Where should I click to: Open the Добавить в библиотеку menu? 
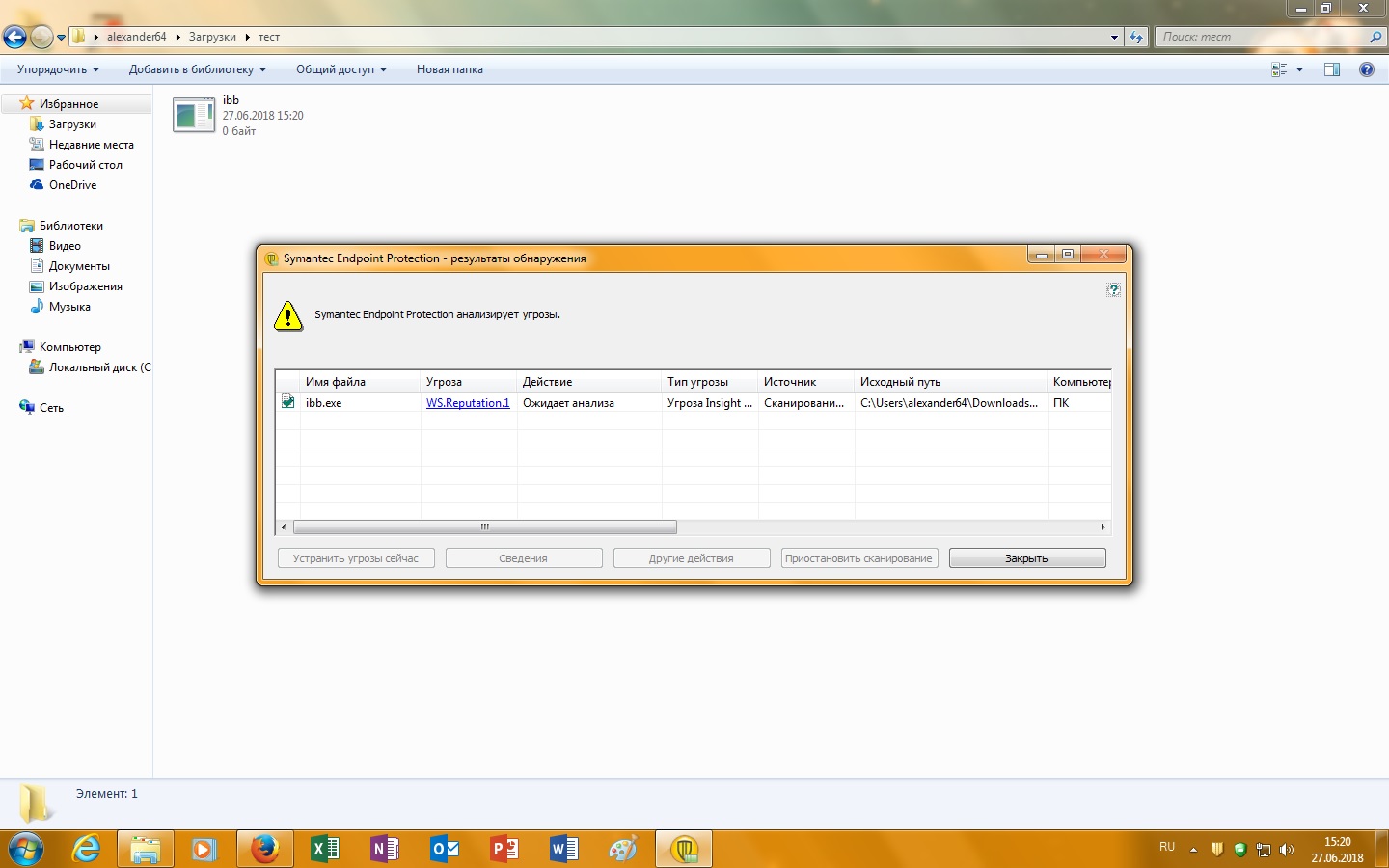(198, 69)
